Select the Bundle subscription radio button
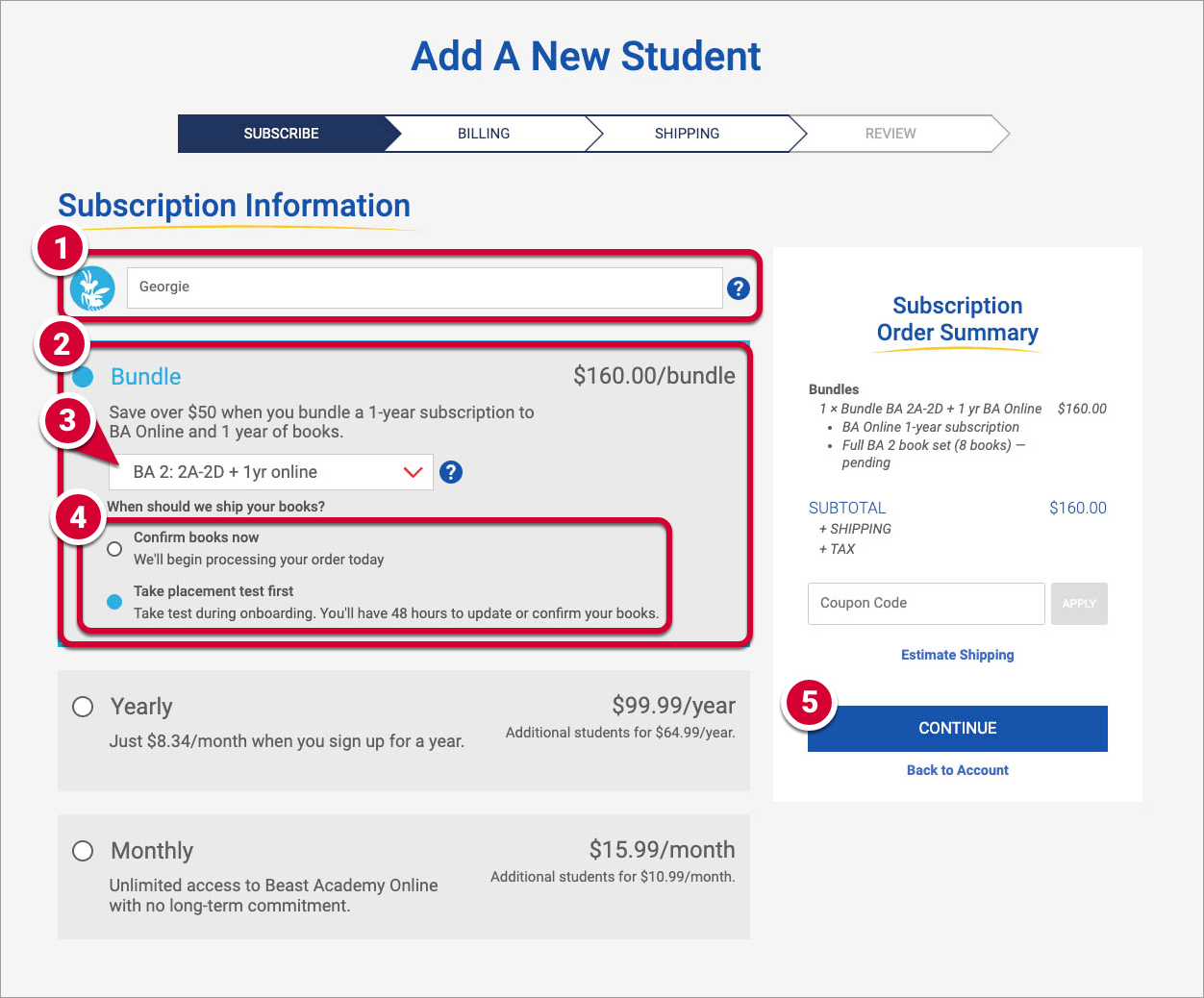Image resolution: width=1204 pixels, height=998 pixels. point(83,376)
